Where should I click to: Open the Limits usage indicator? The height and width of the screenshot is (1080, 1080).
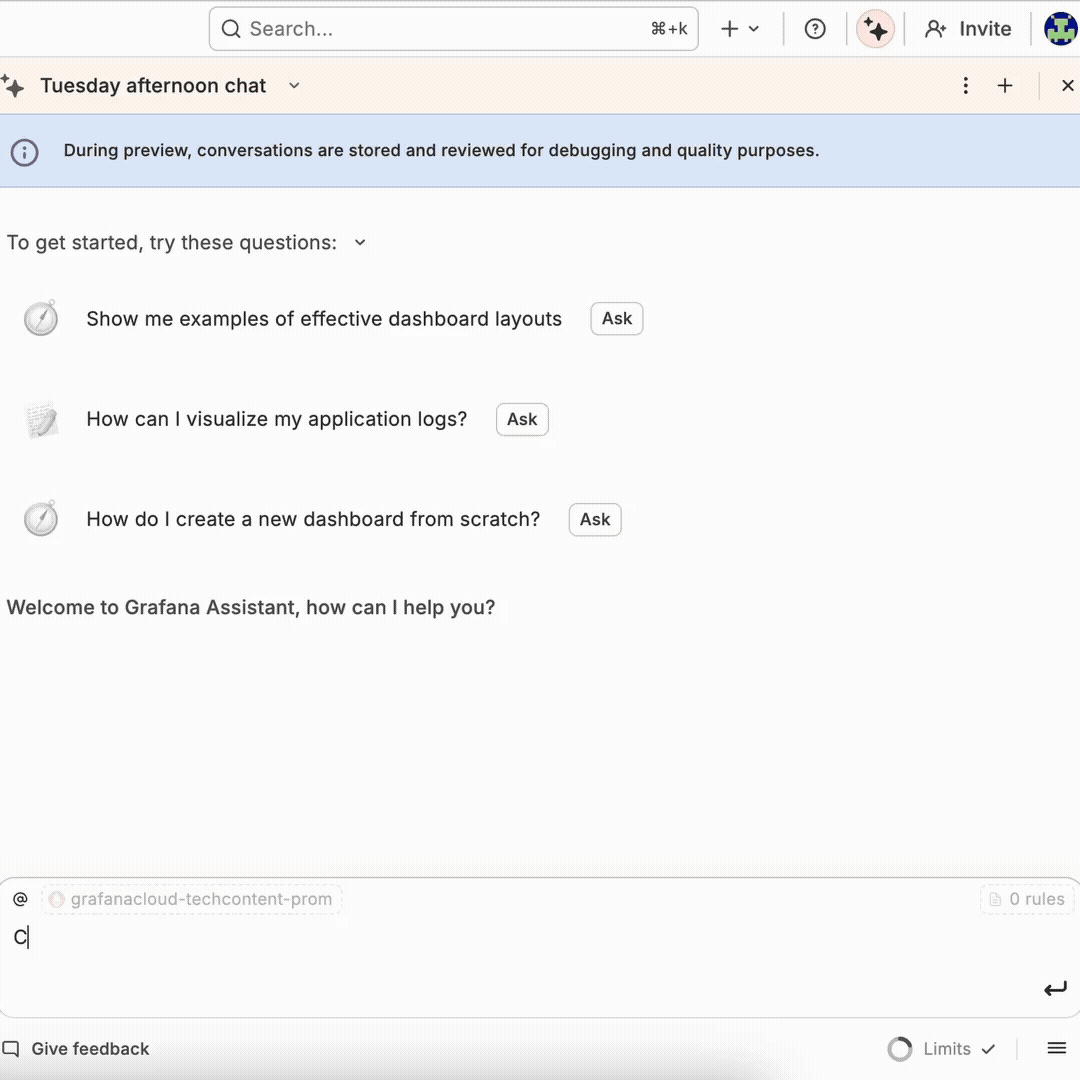pos(942,1048)
